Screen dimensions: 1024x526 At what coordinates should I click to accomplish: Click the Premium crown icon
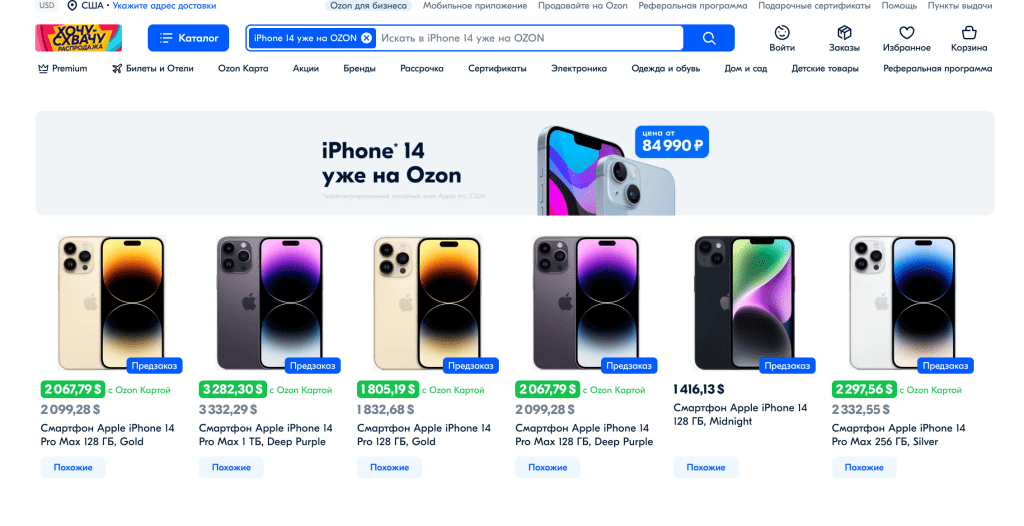click(x=43, y=69)
